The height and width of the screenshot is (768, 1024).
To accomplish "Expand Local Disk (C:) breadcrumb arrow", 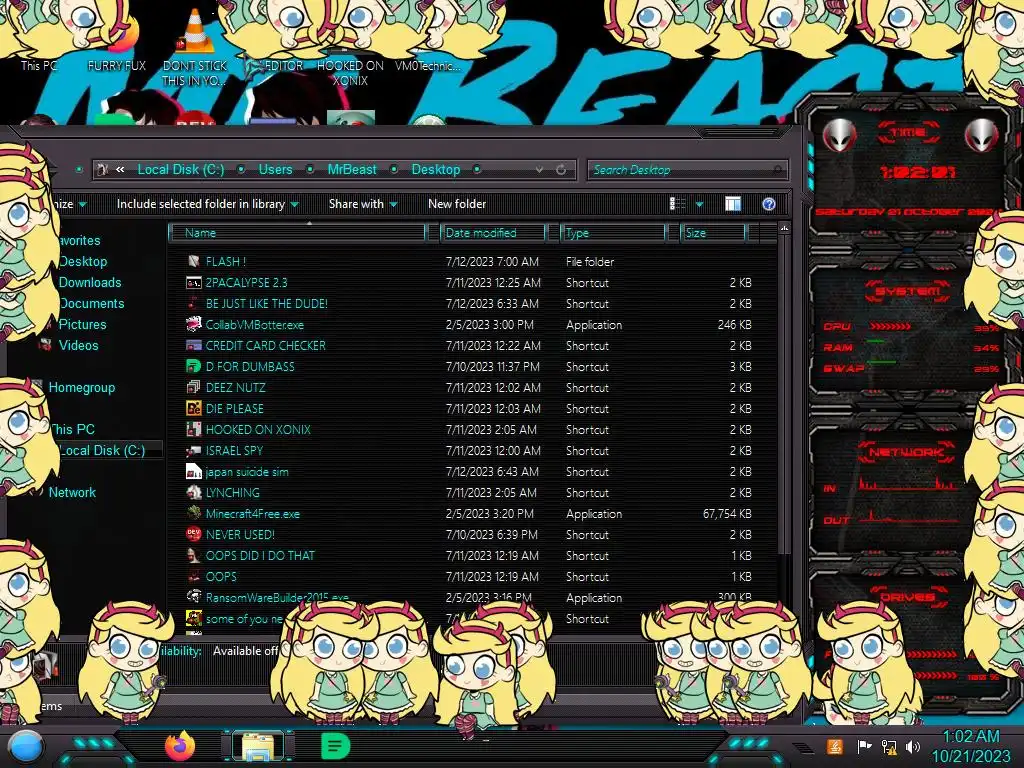I will click(241, 170).
